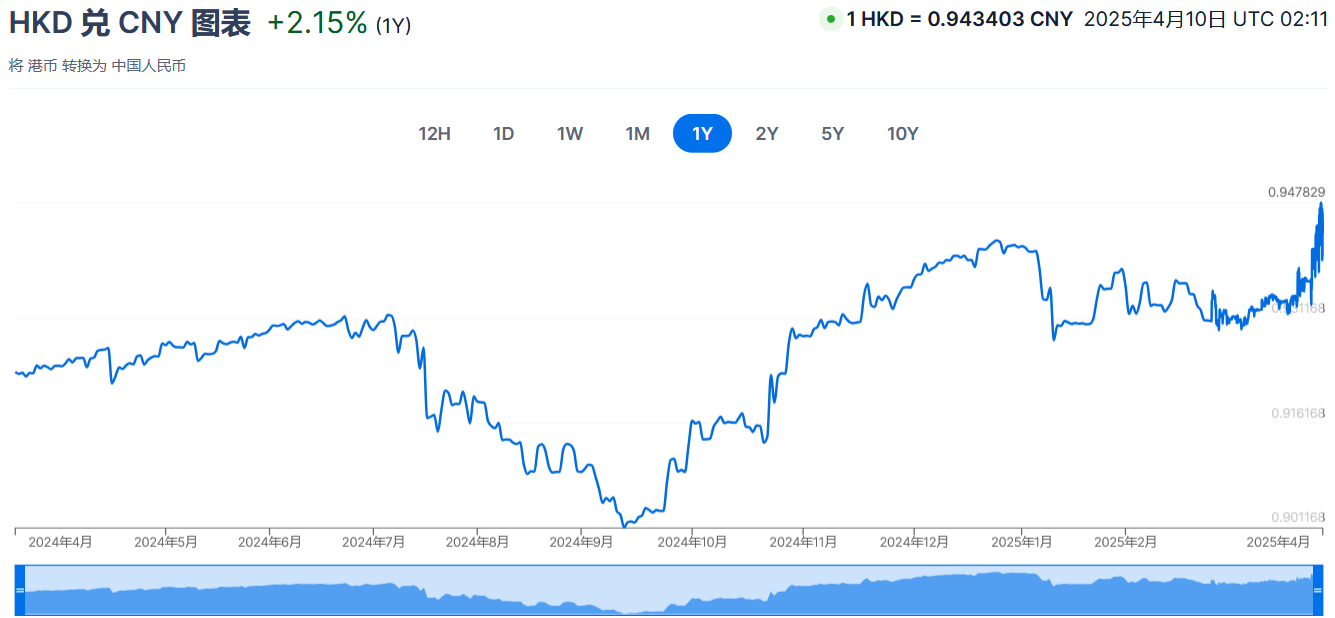The image size is (1335, 618).
Task: Click the green live status dot icon
Action: 830,19
